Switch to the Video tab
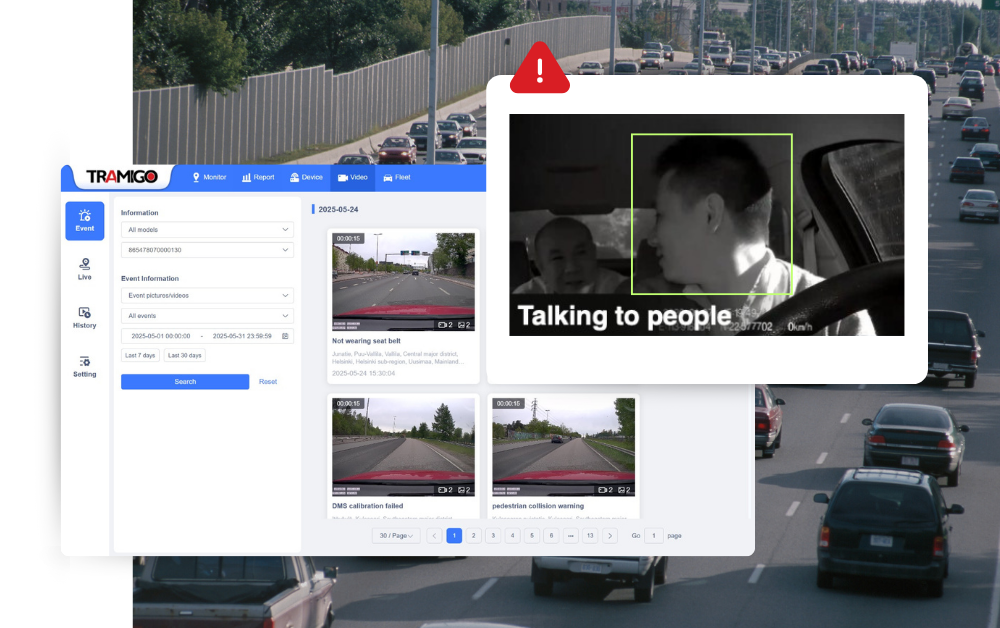The width and height of the screenshot is (1000, 628). click(353, 177)
